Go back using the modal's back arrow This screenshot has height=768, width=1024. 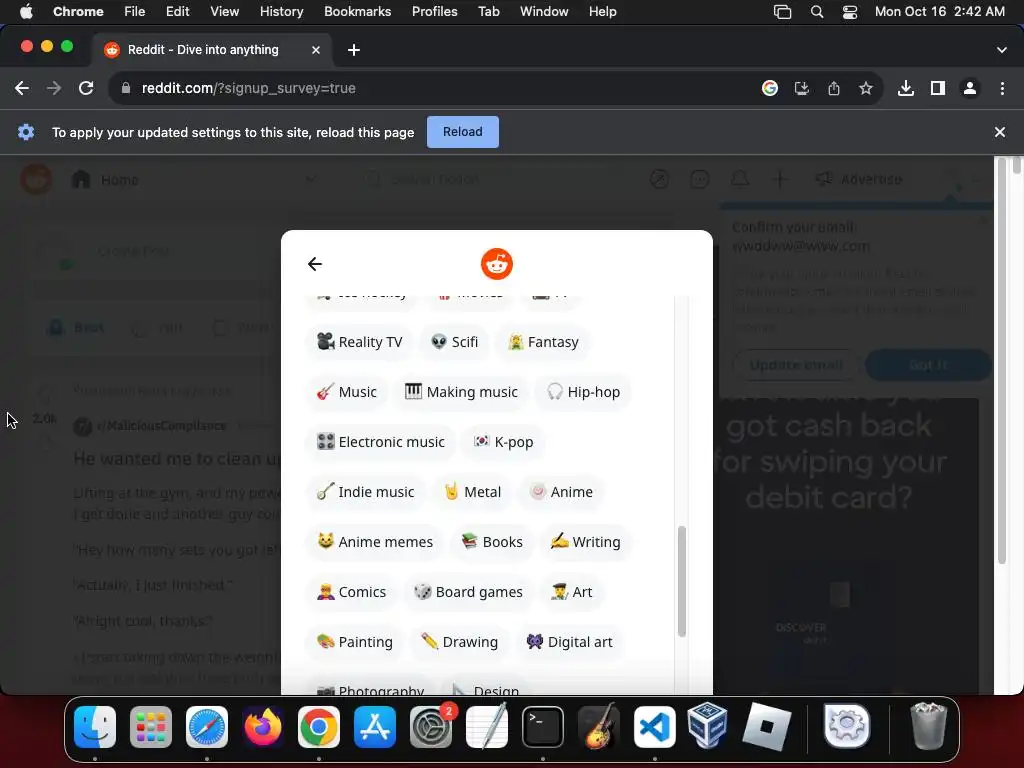pos(315,264)
